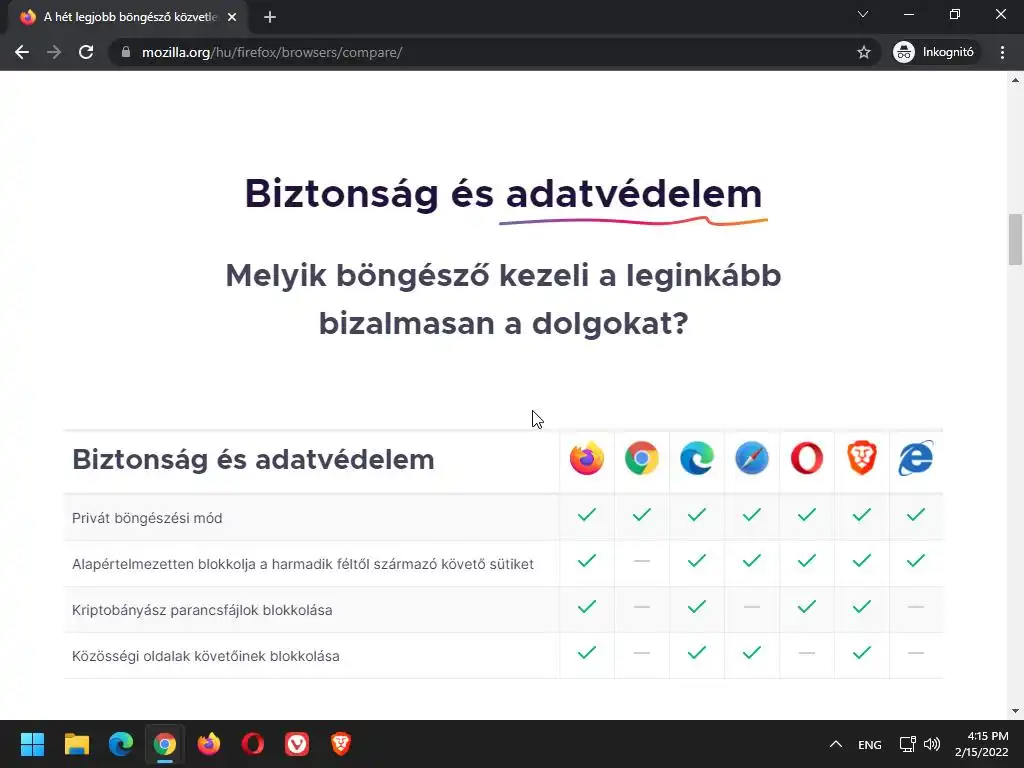Click the address bar URL mozilla.org
Image resolution: width=1024 pixels, height=768 pixels.
click(x=272, y=52)
